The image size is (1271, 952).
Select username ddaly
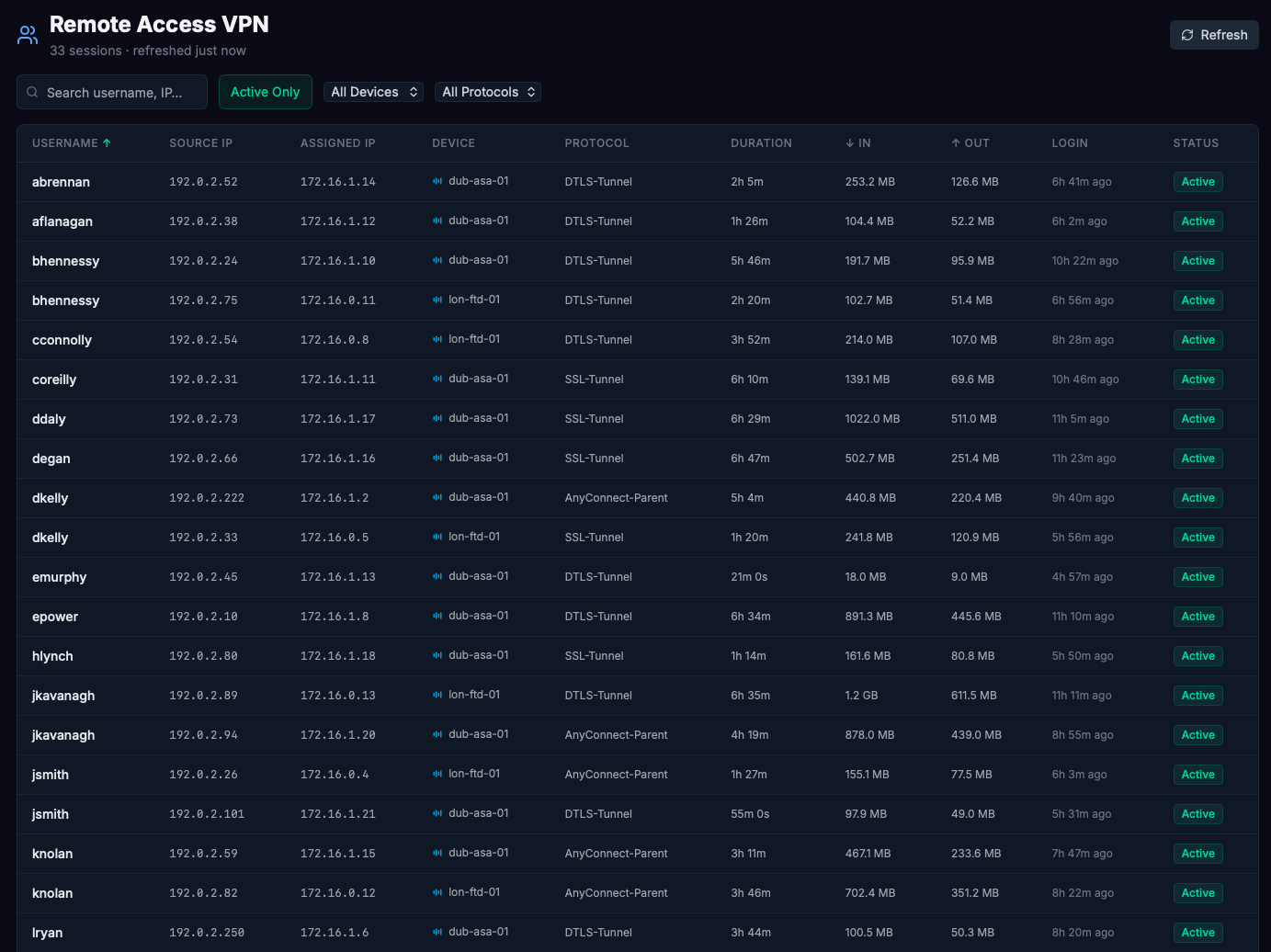[49, 419]
